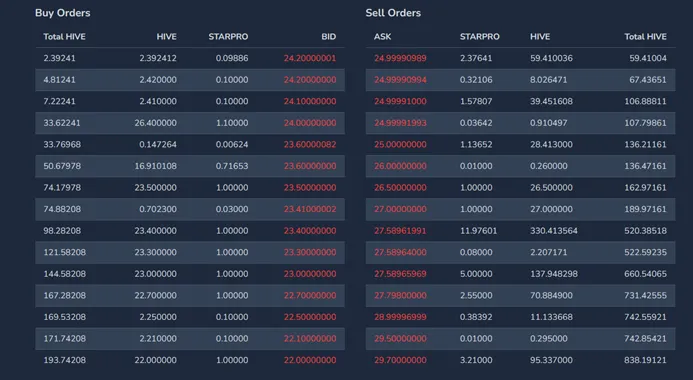The width and height of the screenshot is (693, 380).
Task: Select ask price 26.00000000
Action: click(400, 166)
